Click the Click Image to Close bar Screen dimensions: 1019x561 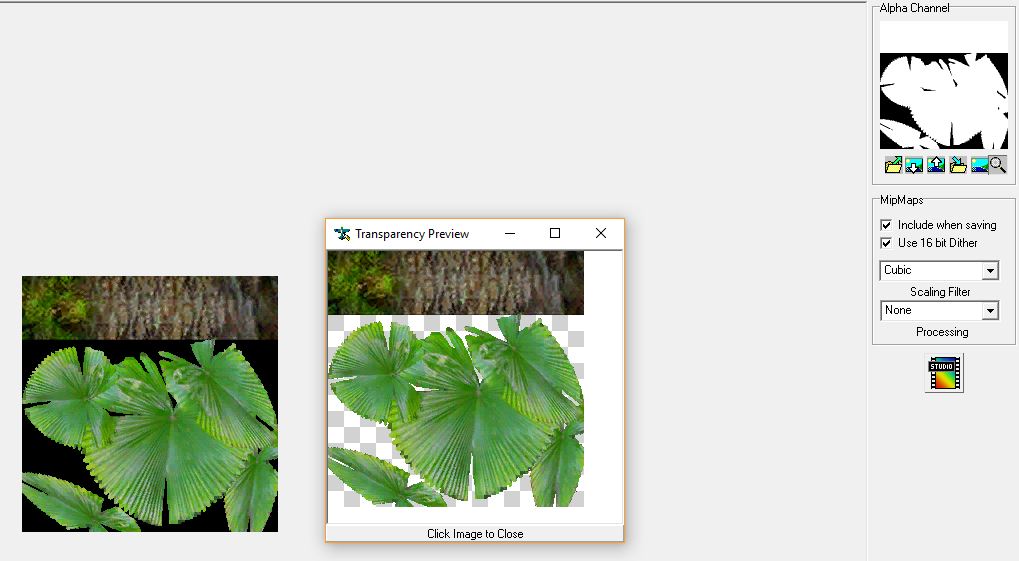(x=475, y=534)
